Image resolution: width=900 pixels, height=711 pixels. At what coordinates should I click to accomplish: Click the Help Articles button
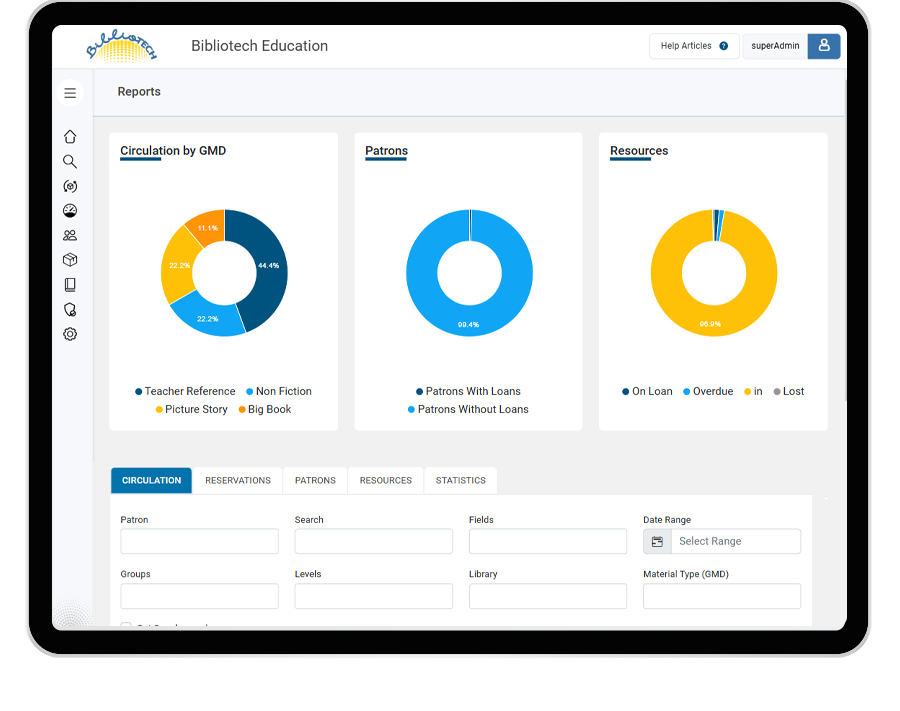point(694,46)
